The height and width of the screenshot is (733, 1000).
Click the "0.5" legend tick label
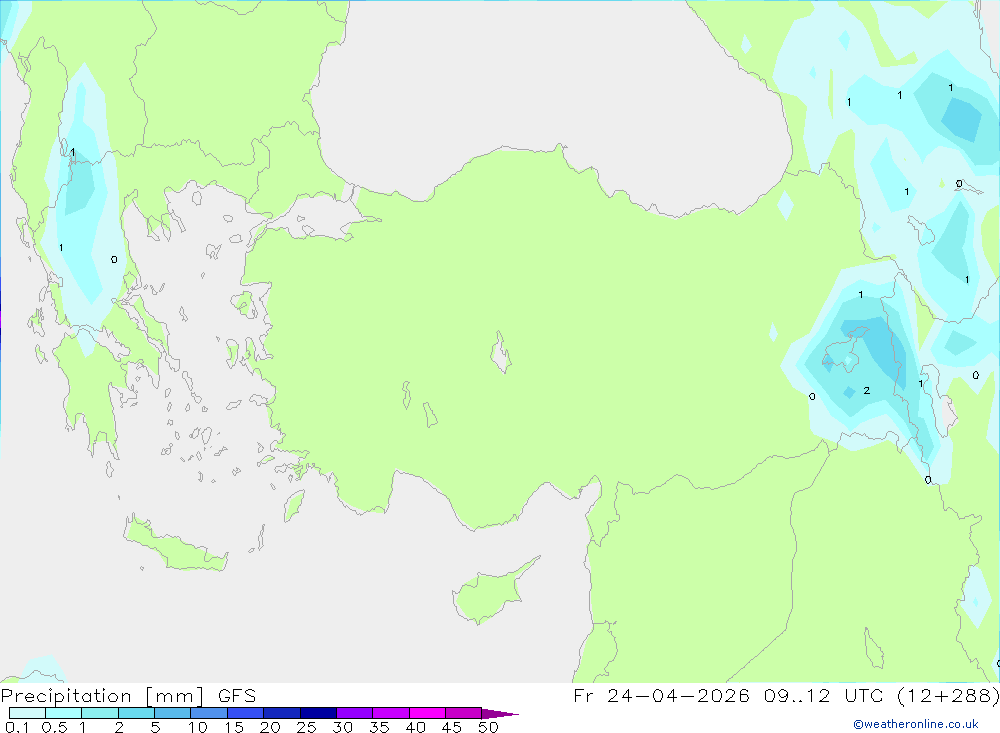(54, 727)
